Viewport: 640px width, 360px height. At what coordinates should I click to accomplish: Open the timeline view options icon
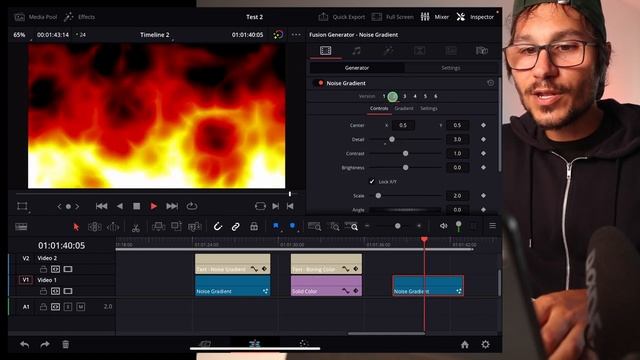21,227
